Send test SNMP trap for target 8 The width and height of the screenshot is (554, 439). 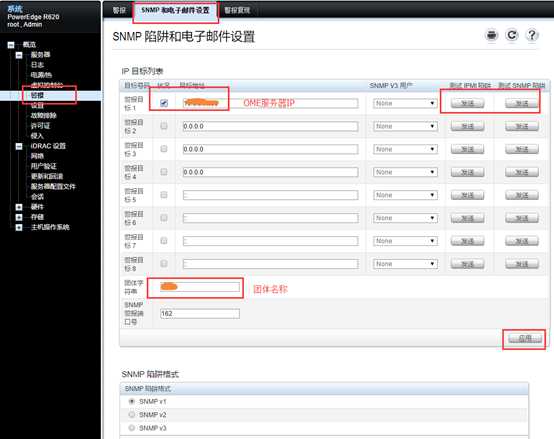tap(522, 264)
